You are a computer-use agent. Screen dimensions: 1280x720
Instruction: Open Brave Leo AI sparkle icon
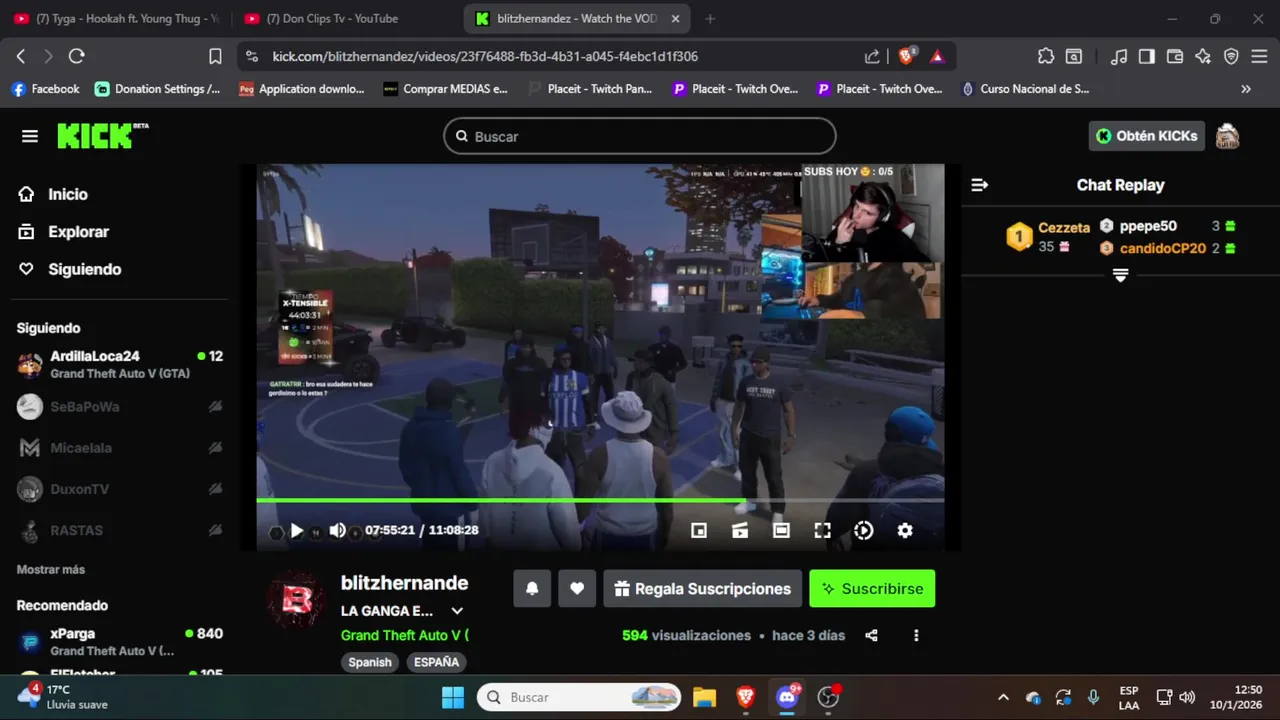tap(1203, 57)
